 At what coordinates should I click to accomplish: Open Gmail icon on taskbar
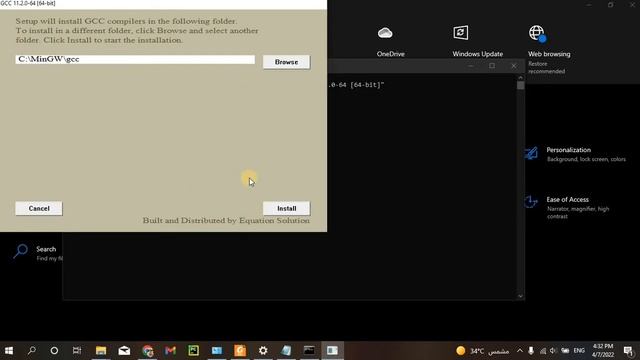(171, 351)
